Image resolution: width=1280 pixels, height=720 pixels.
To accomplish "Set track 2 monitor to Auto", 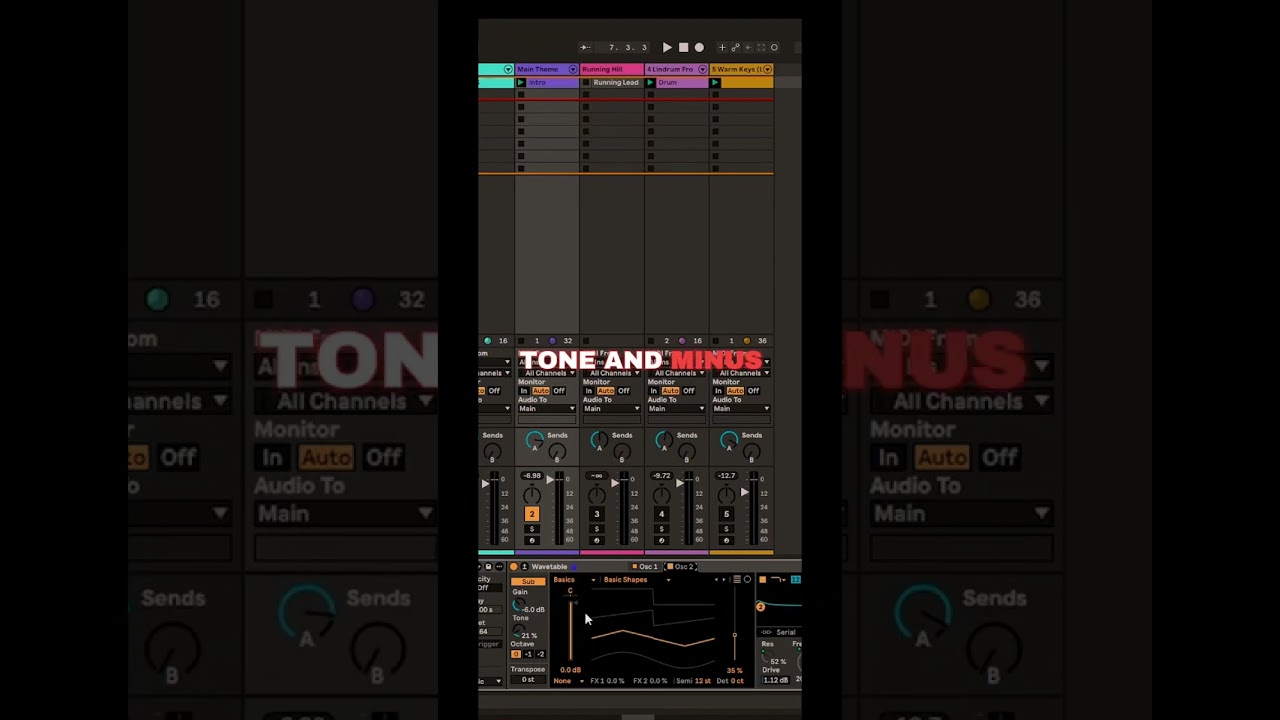I will pos(541,391).
